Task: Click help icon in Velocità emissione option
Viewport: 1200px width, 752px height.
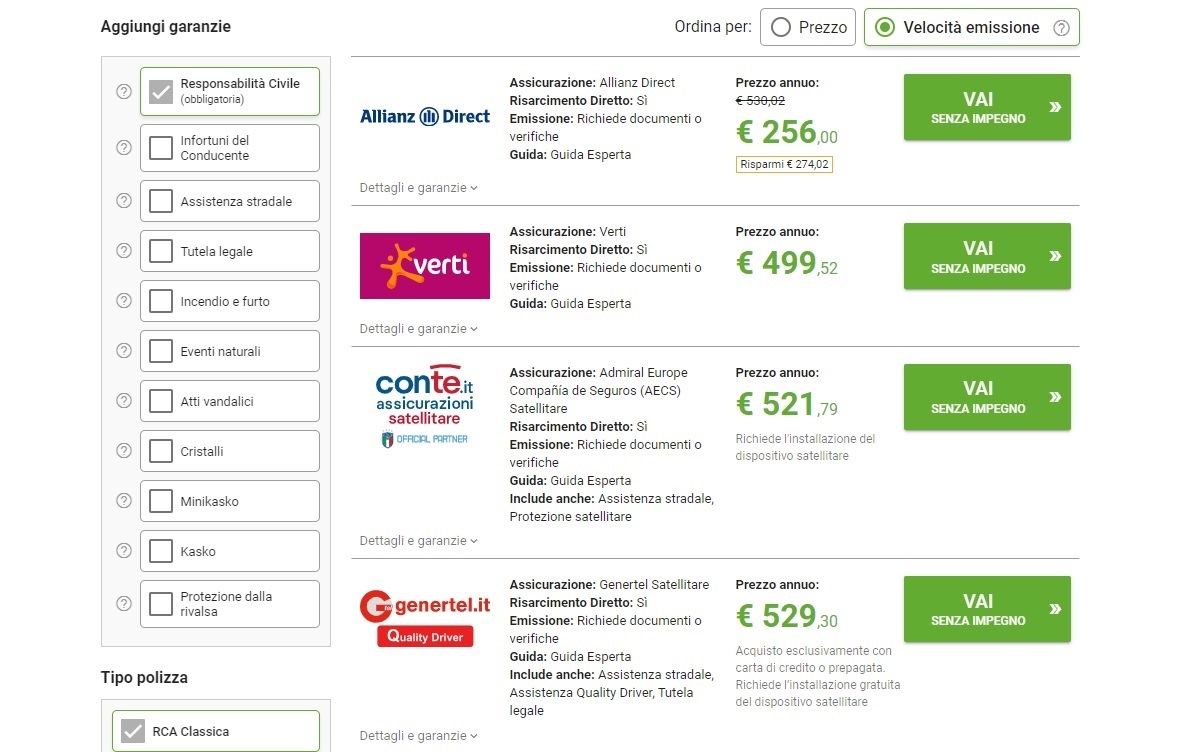Action: (1061, 28)
